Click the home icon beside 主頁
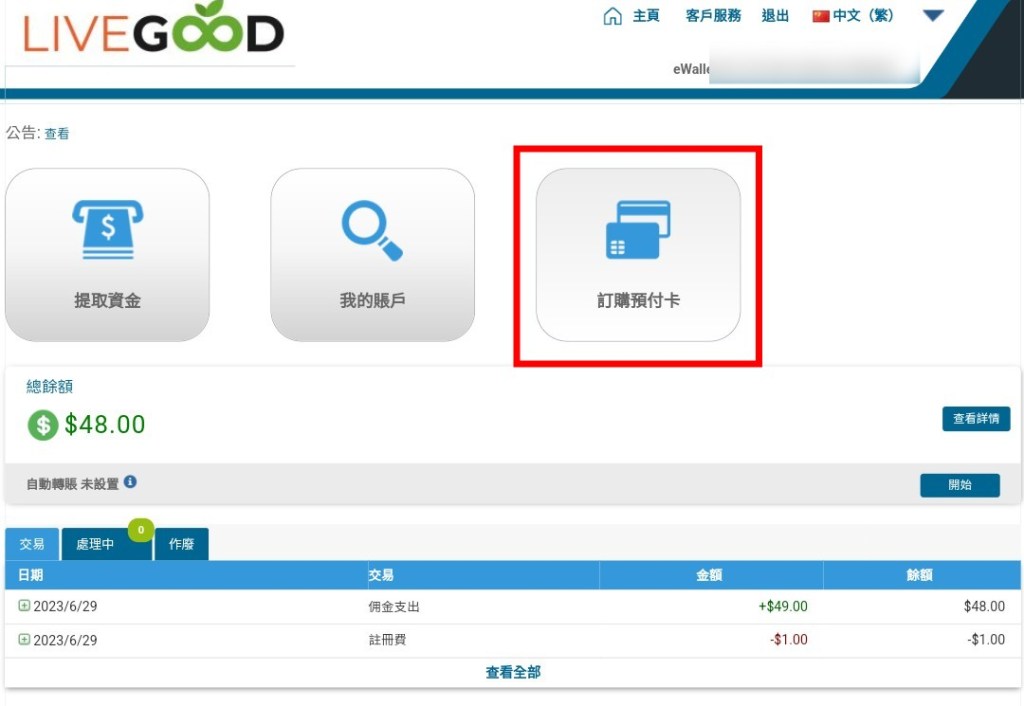The width and height of the screenshot is (1024, 706). [x=612, y=16]
